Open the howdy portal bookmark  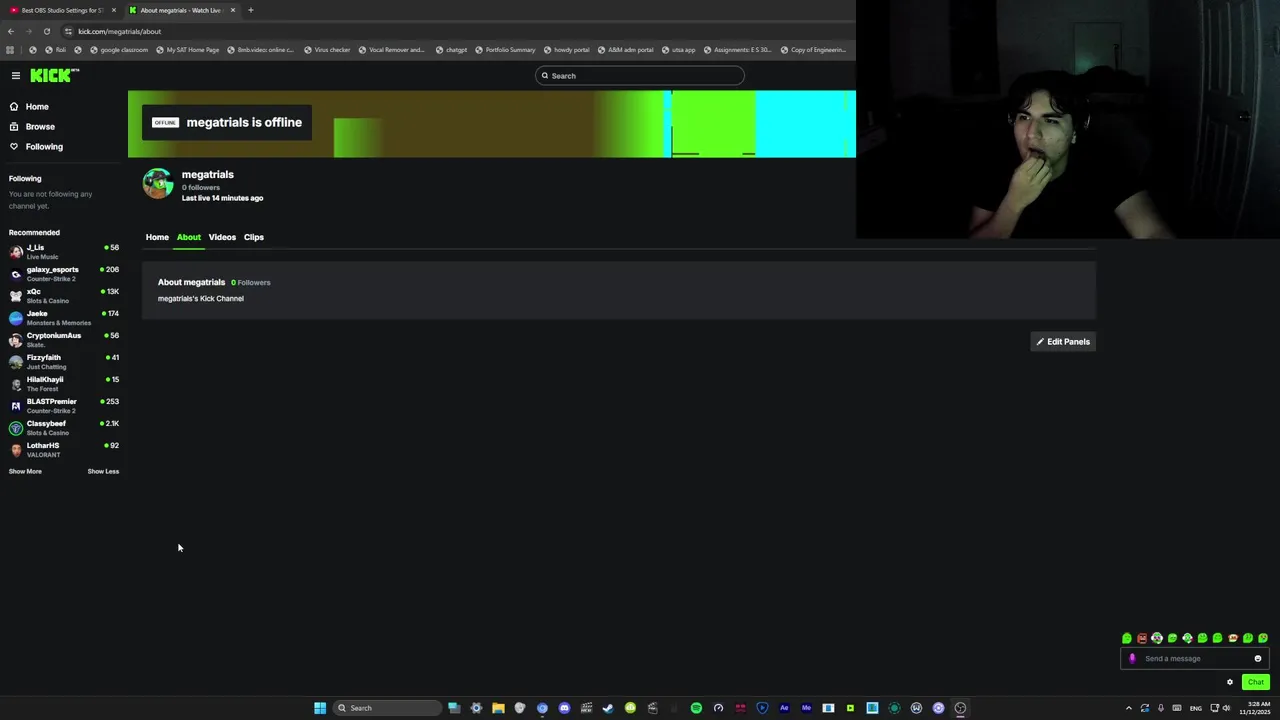pyautogui.click(x=566, y=50)
